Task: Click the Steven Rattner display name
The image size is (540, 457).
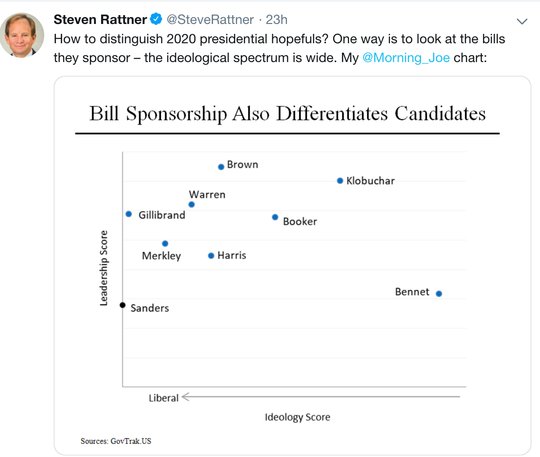Action: point(100,20)
